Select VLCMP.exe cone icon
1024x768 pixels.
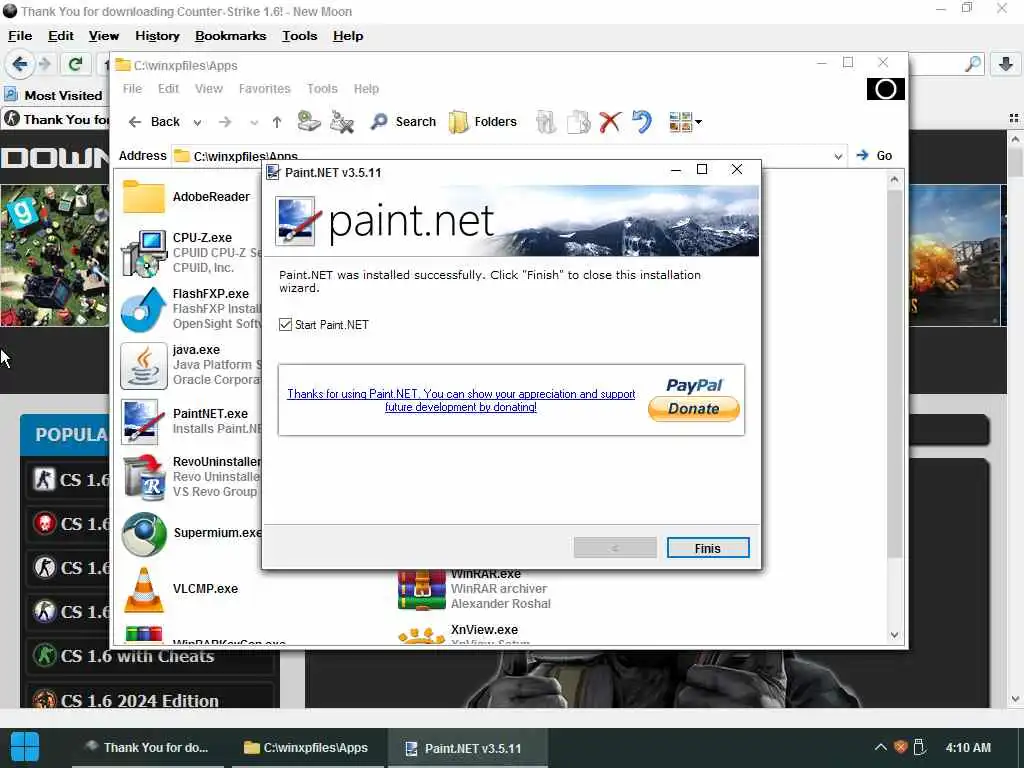[144, 590]
